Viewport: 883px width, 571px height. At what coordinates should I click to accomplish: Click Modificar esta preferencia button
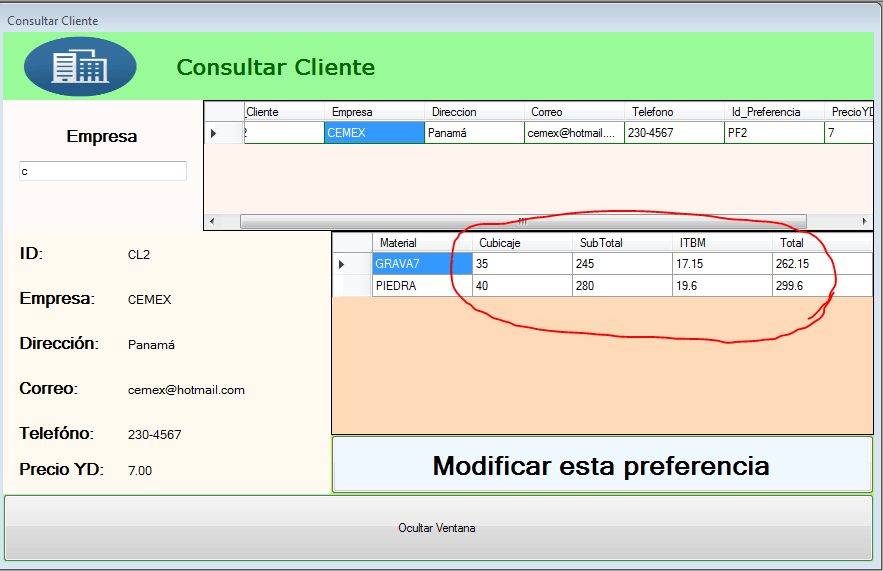[602, 465]
